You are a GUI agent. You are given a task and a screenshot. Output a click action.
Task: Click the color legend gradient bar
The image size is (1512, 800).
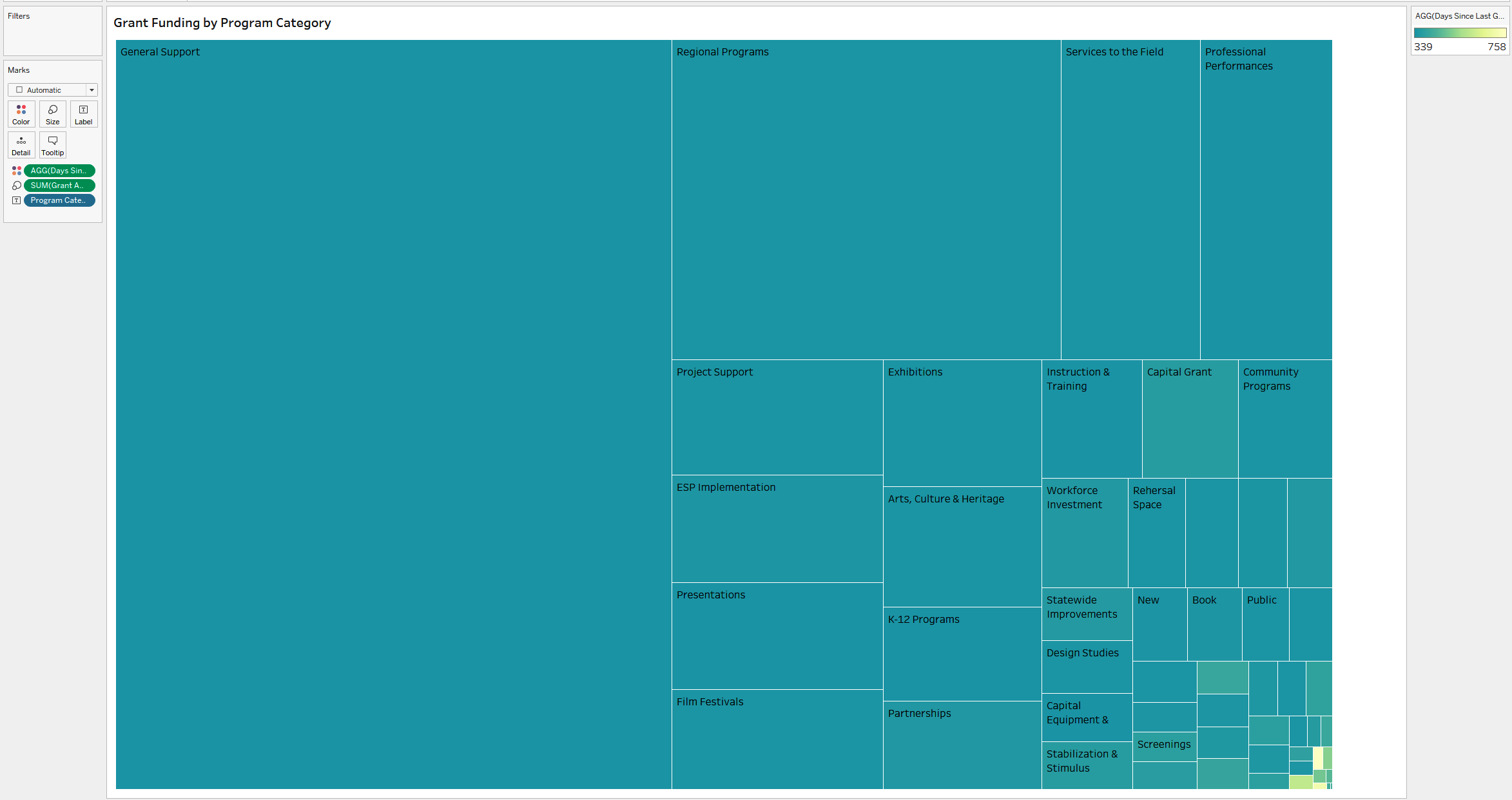1460,33
